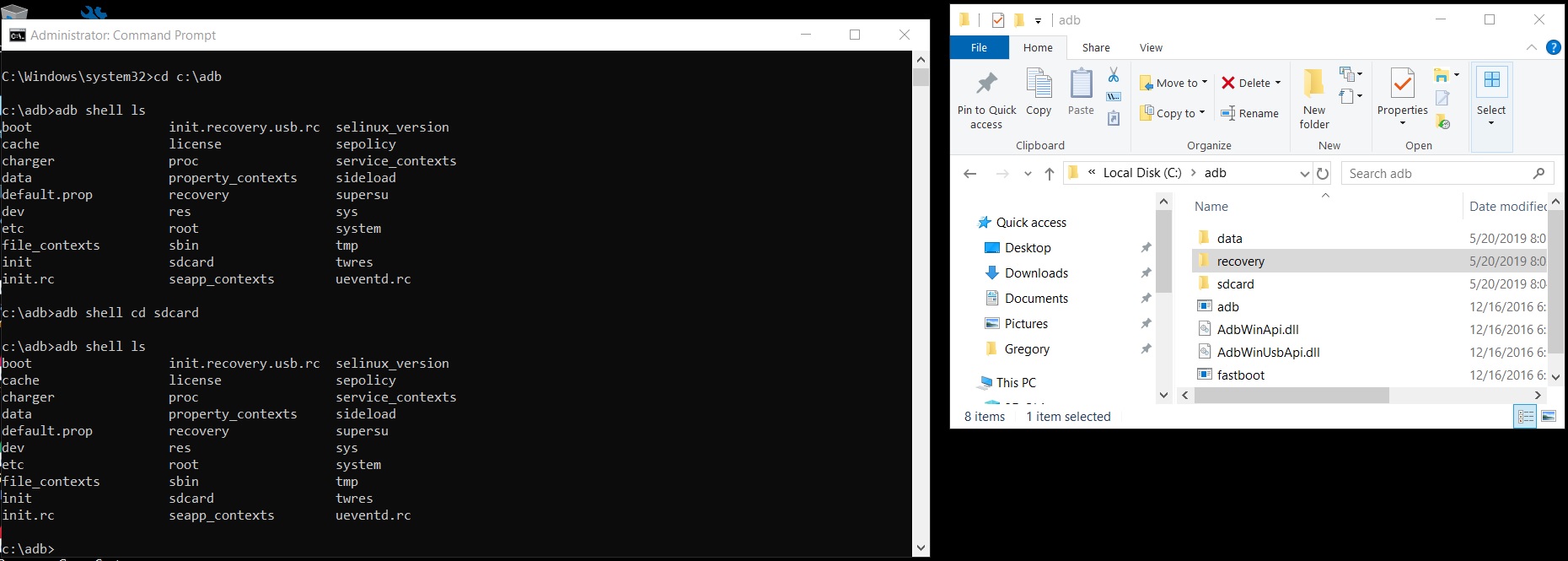Click Properties checkmark icon in Quick Access Toolbar
Screen dimensions: 1568x561
[x=998, y=20]
